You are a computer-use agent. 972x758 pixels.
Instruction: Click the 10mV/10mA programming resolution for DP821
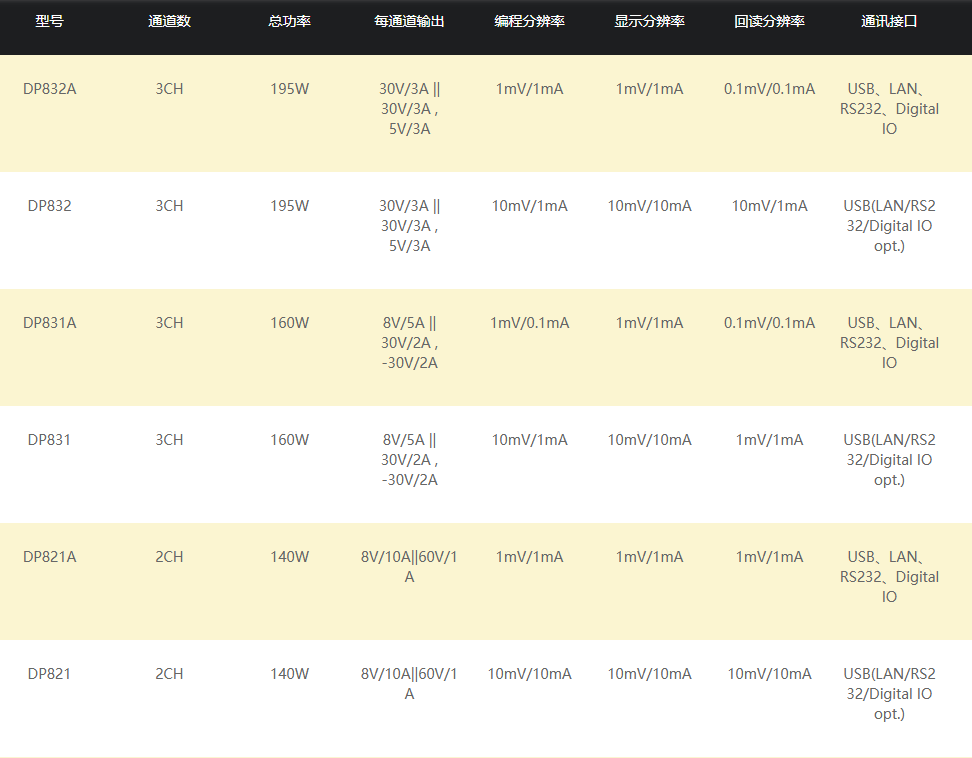click(x=529, y=674)
